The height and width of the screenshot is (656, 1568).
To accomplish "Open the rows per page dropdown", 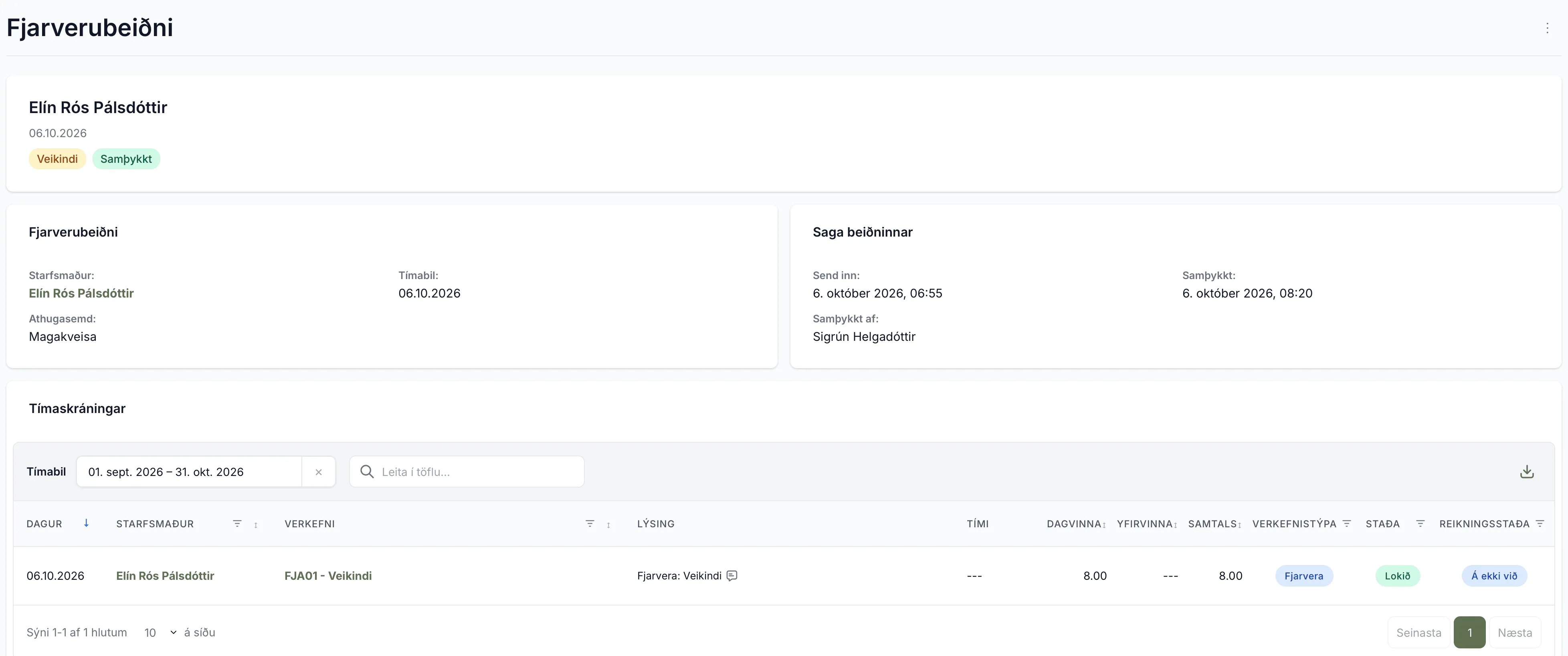I will (160, 632).
